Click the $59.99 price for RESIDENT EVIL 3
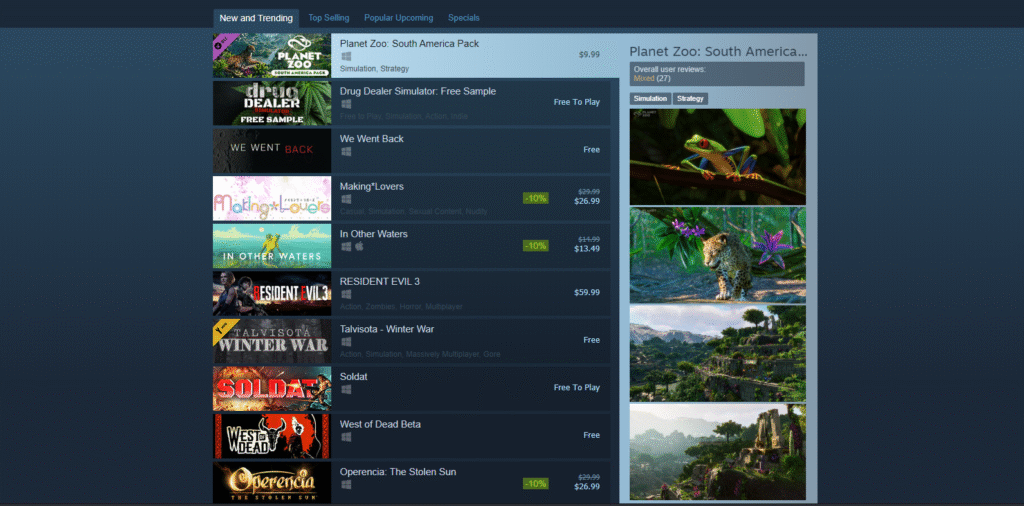This screenshot has height=506, width=1024. point(587,293)
